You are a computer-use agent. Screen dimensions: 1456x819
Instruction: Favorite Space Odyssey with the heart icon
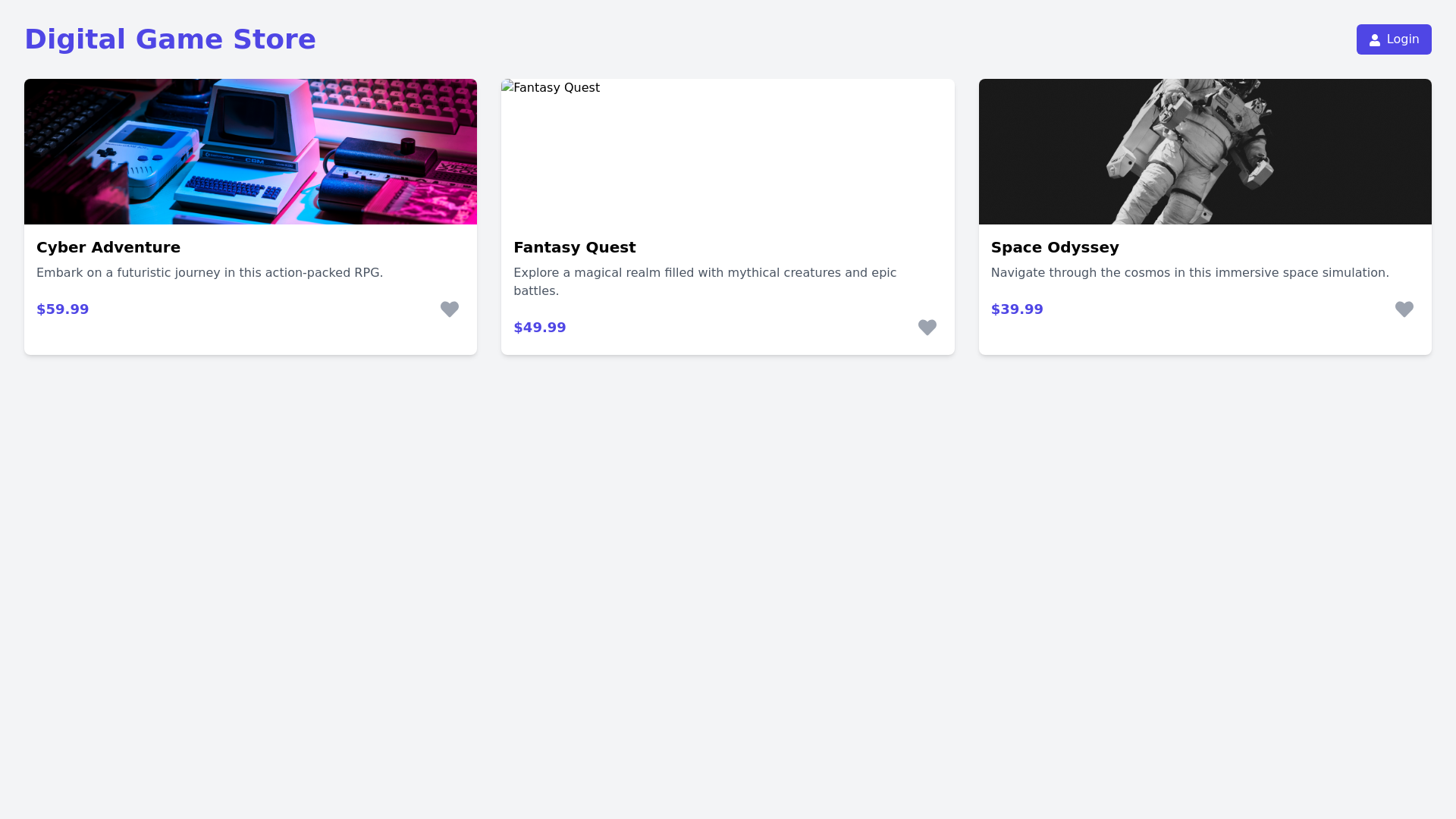tap(1404, 309)
